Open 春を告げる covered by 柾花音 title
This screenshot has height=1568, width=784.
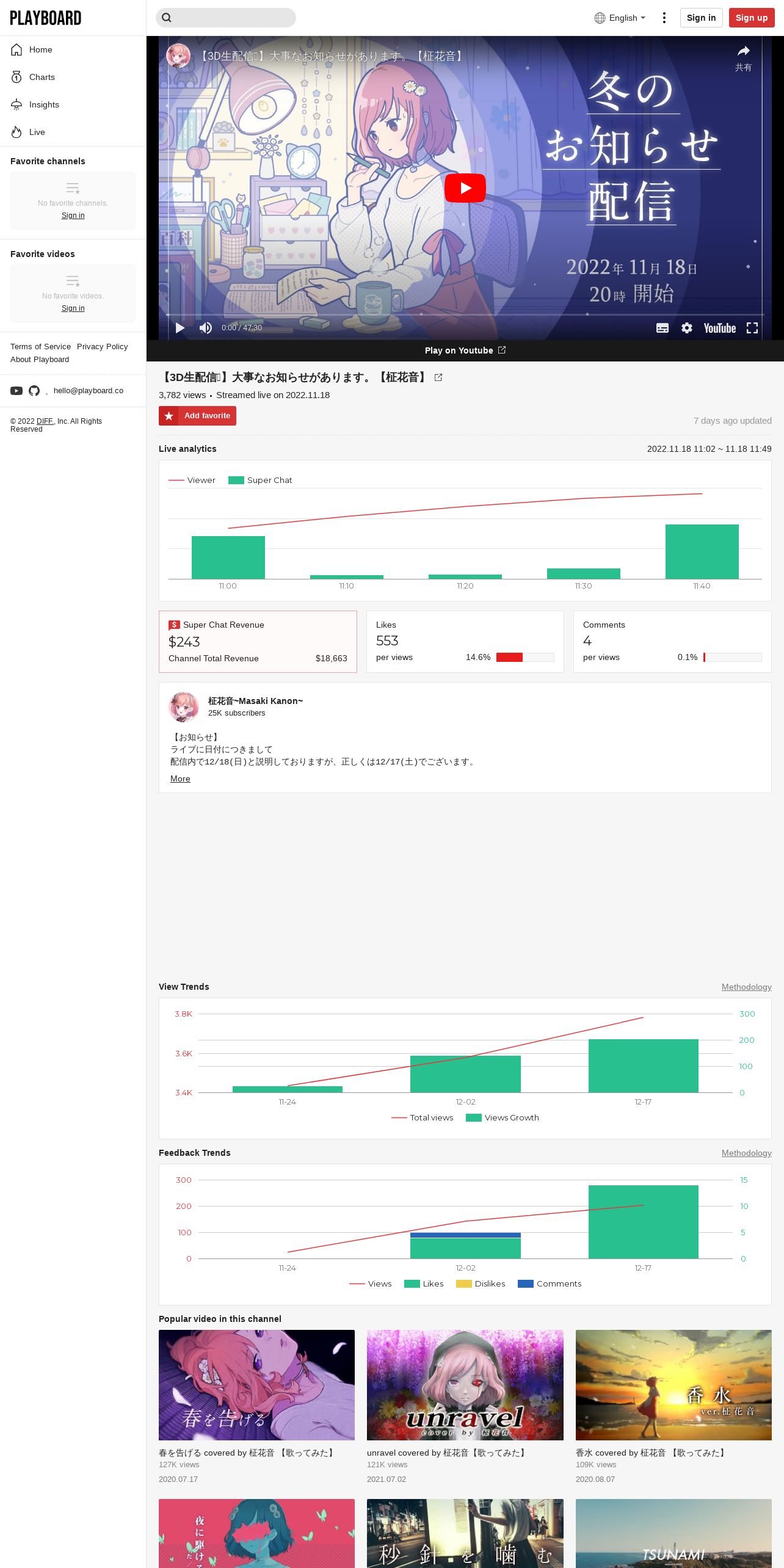click(248, 1453)
